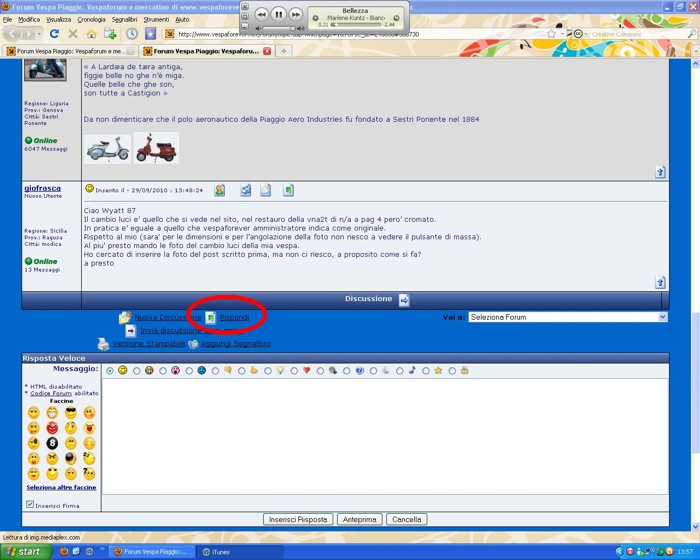Click the search magnifier in Creative Commons box
The height and width of the screenshot is (560, 700).
tap(692, 34)
